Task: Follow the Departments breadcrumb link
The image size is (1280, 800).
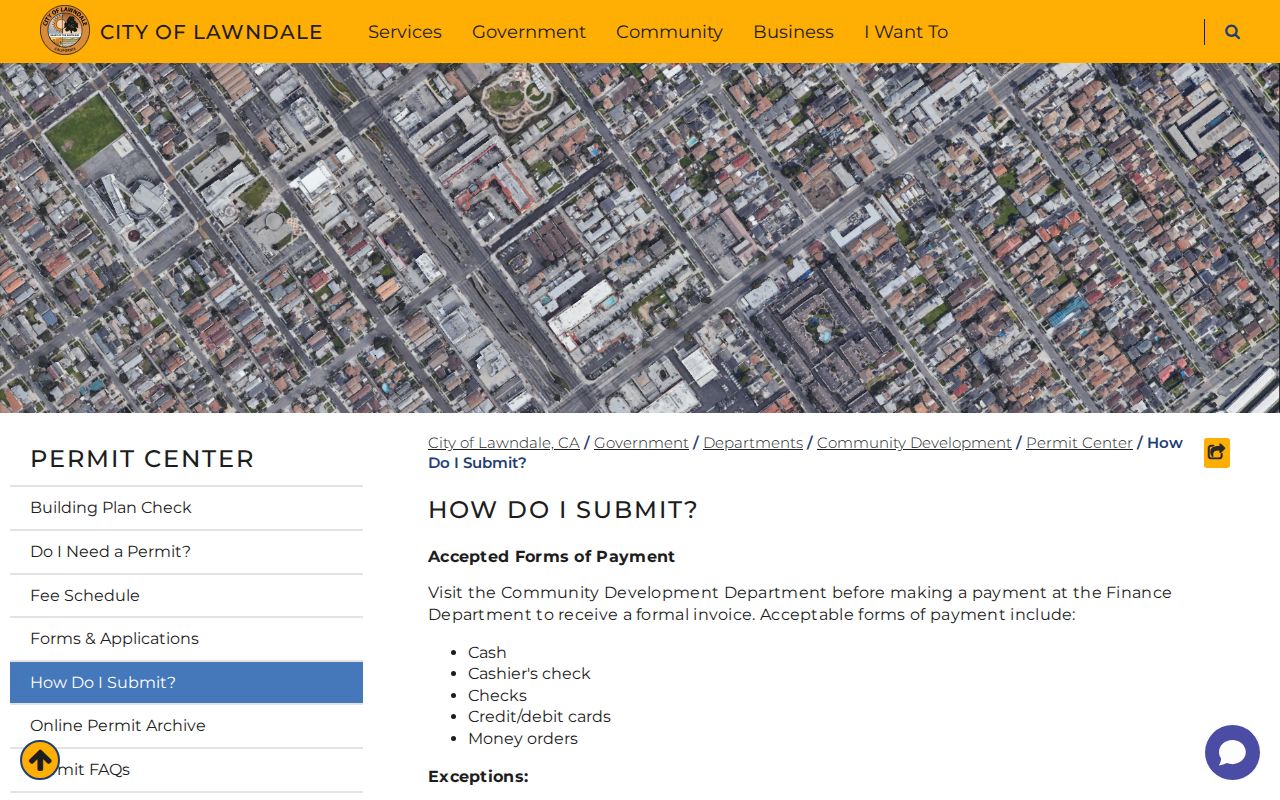Action: pos(753,443)
